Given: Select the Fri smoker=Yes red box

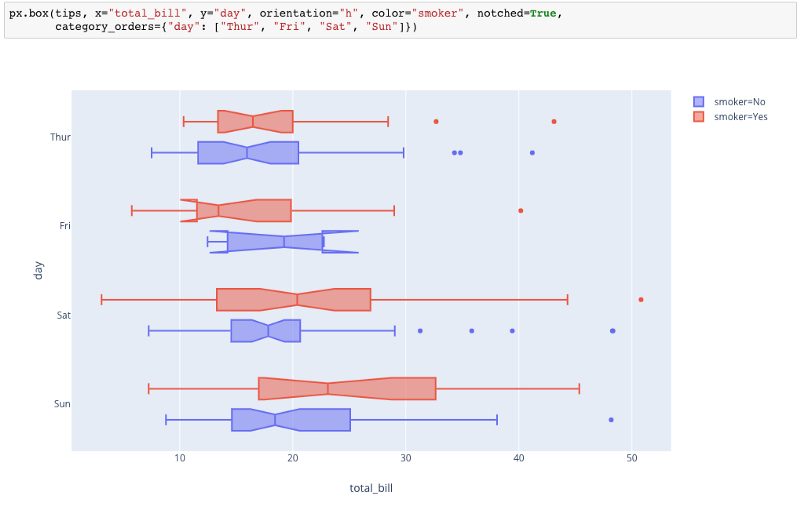Looking at the screenshot, I should (x=236, y=210).
